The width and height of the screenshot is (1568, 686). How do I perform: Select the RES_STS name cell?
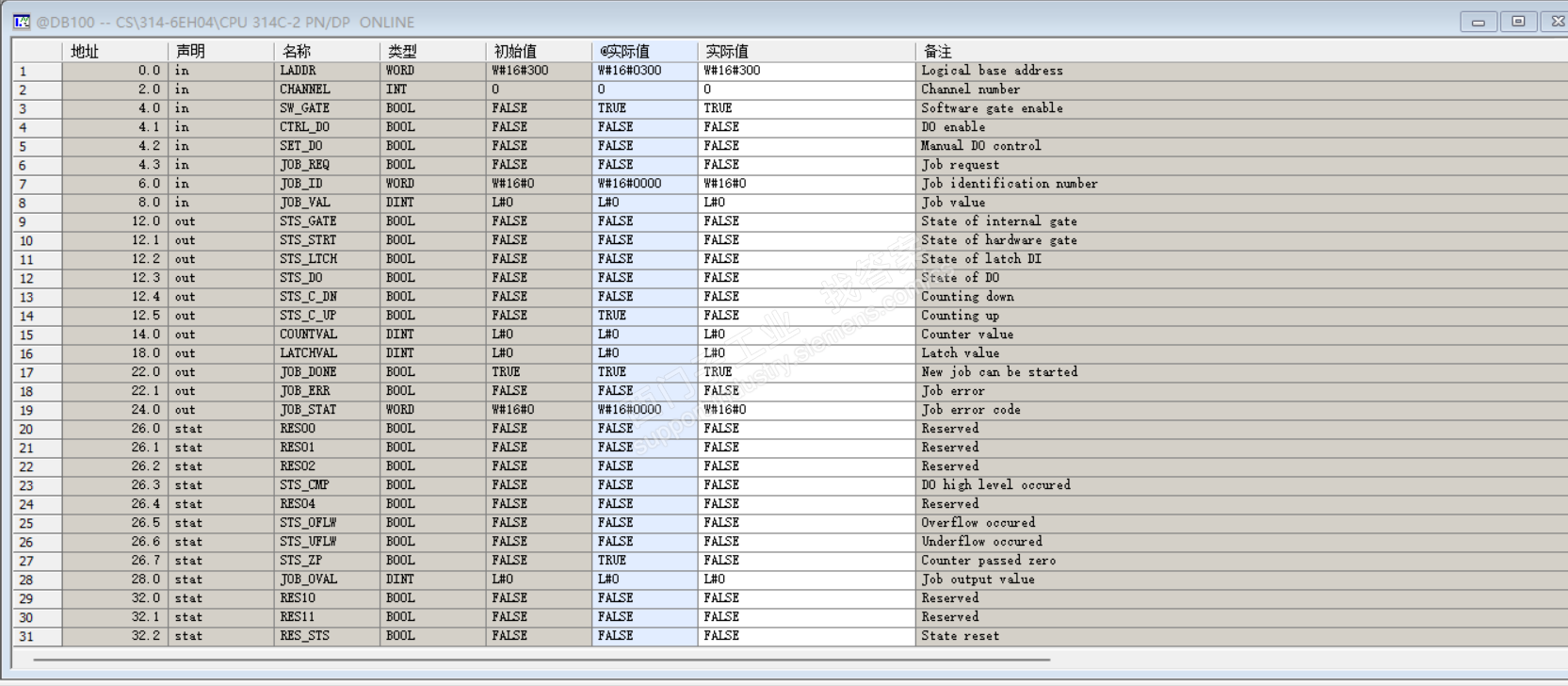click(327, 636)
